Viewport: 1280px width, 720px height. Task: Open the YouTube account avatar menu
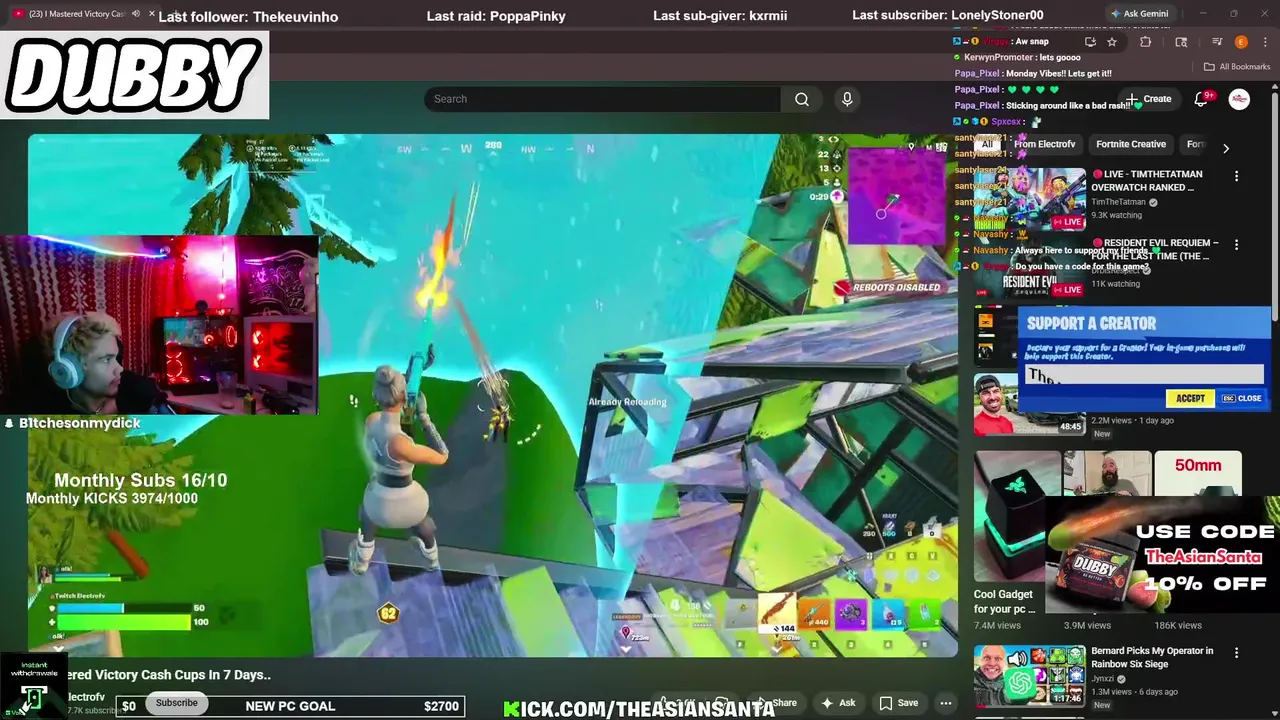[1239, 99]
